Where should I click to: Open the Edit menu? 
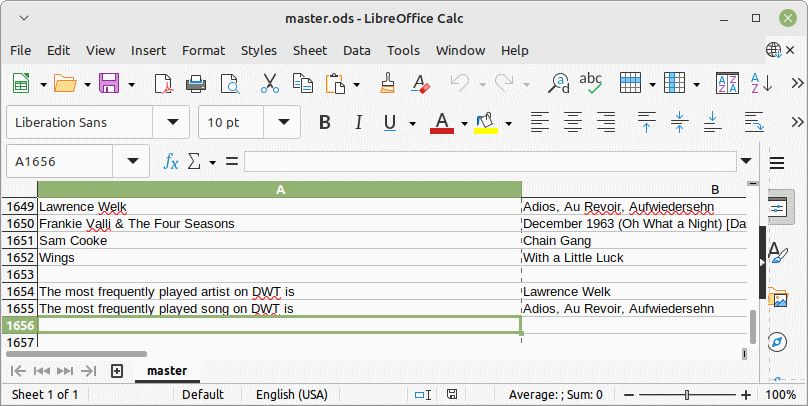point(58,50)
